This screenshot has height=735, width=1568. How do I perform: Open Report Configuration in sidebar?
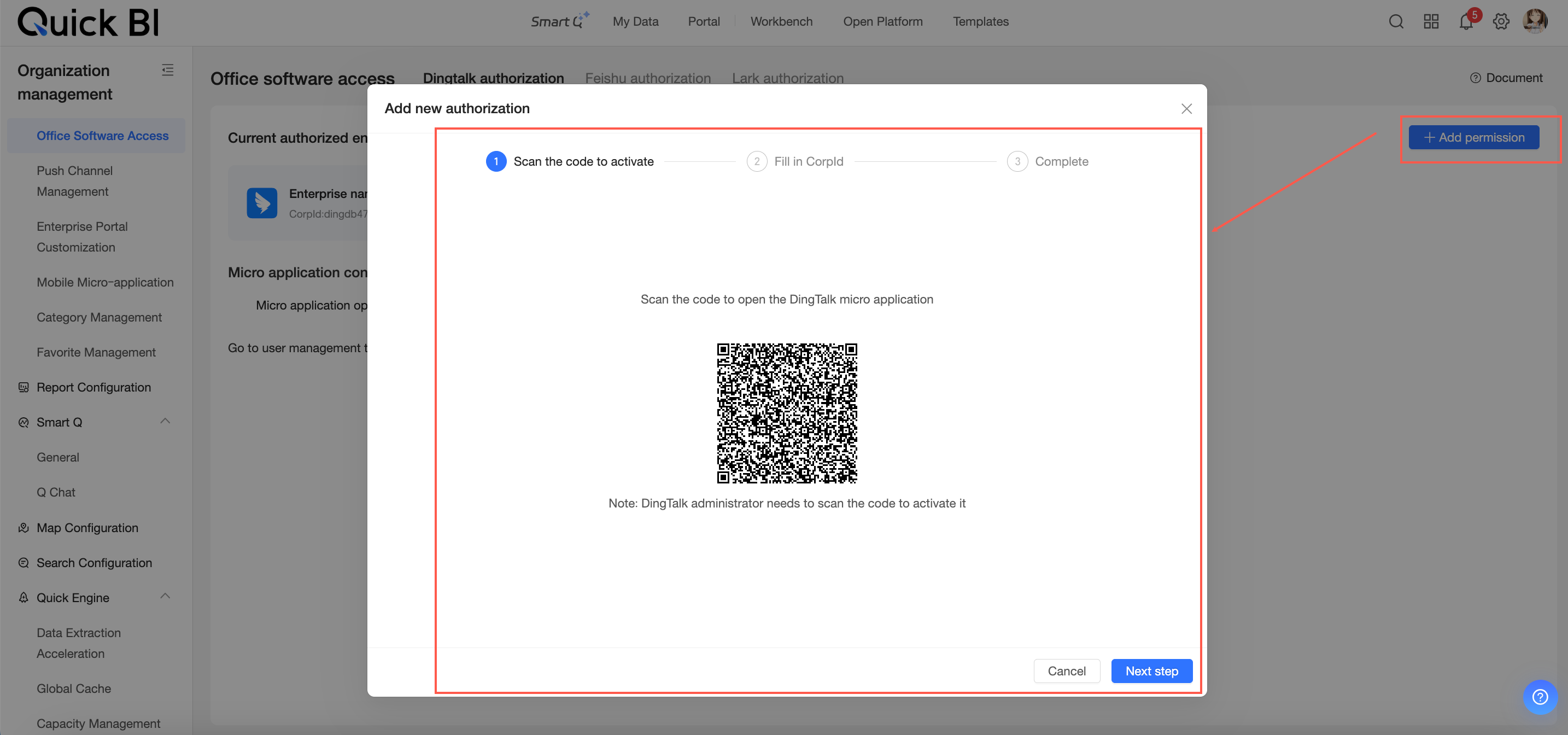pos(93,387)
